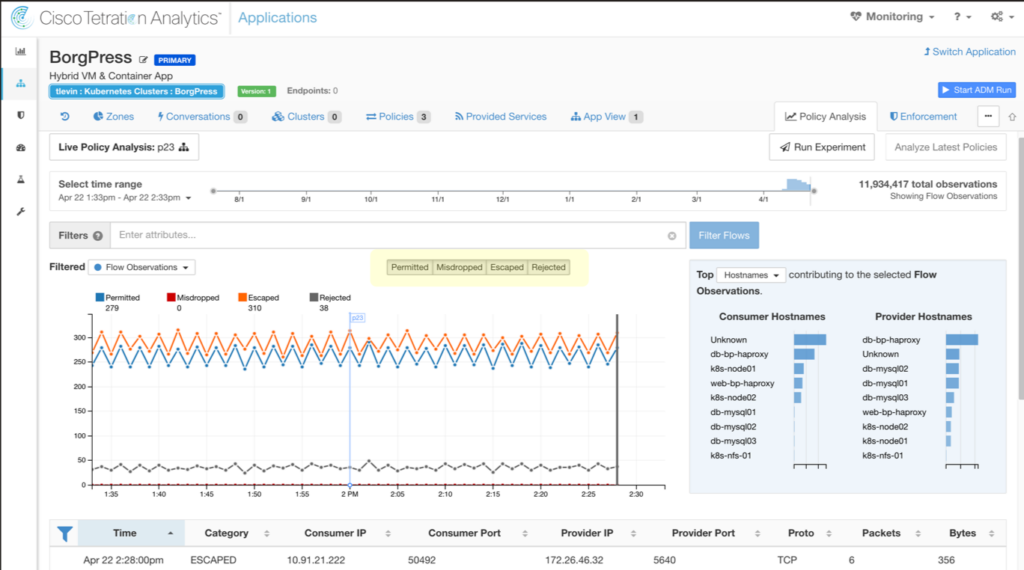This screenshot has height=570, width=1024.
Task: Sort table by Proto column
Action: [x=808, y=533]
